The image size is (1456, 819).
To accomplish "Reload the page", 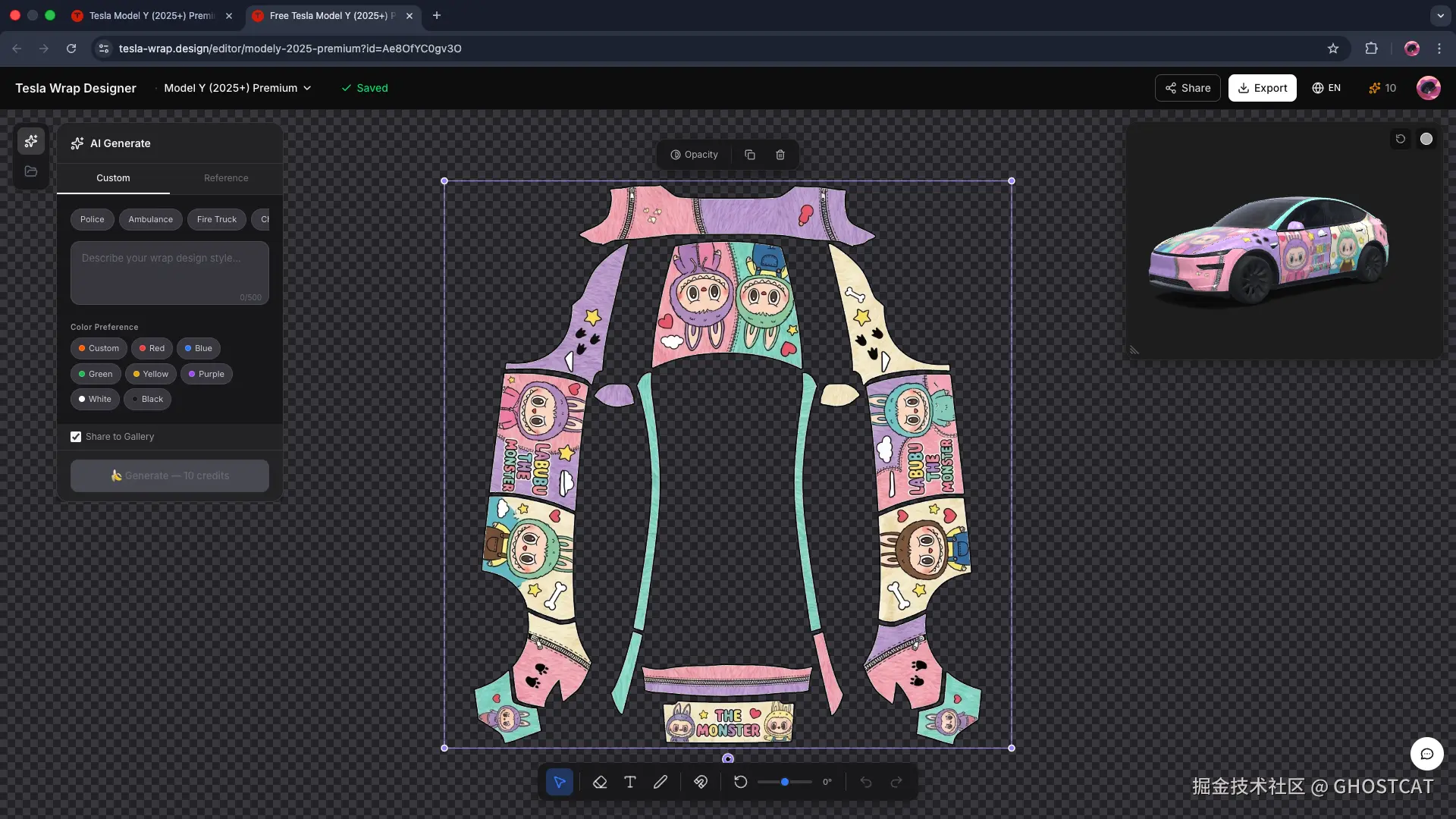I will 71,49.
